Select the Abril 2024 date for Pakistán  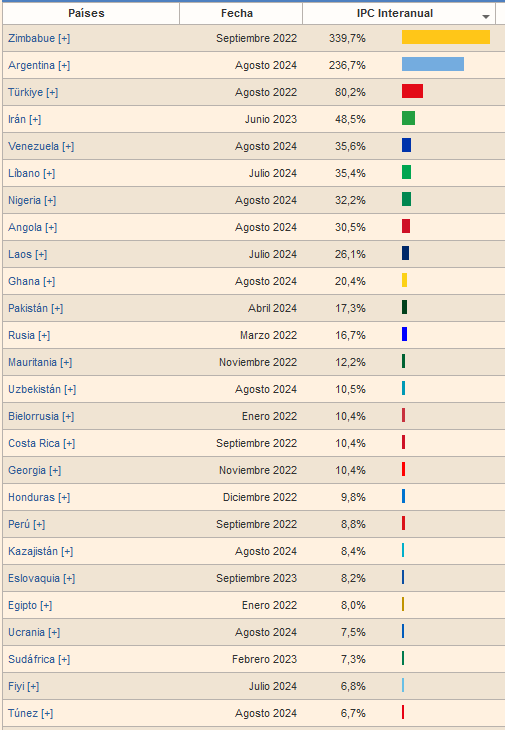tap(272, 308)
